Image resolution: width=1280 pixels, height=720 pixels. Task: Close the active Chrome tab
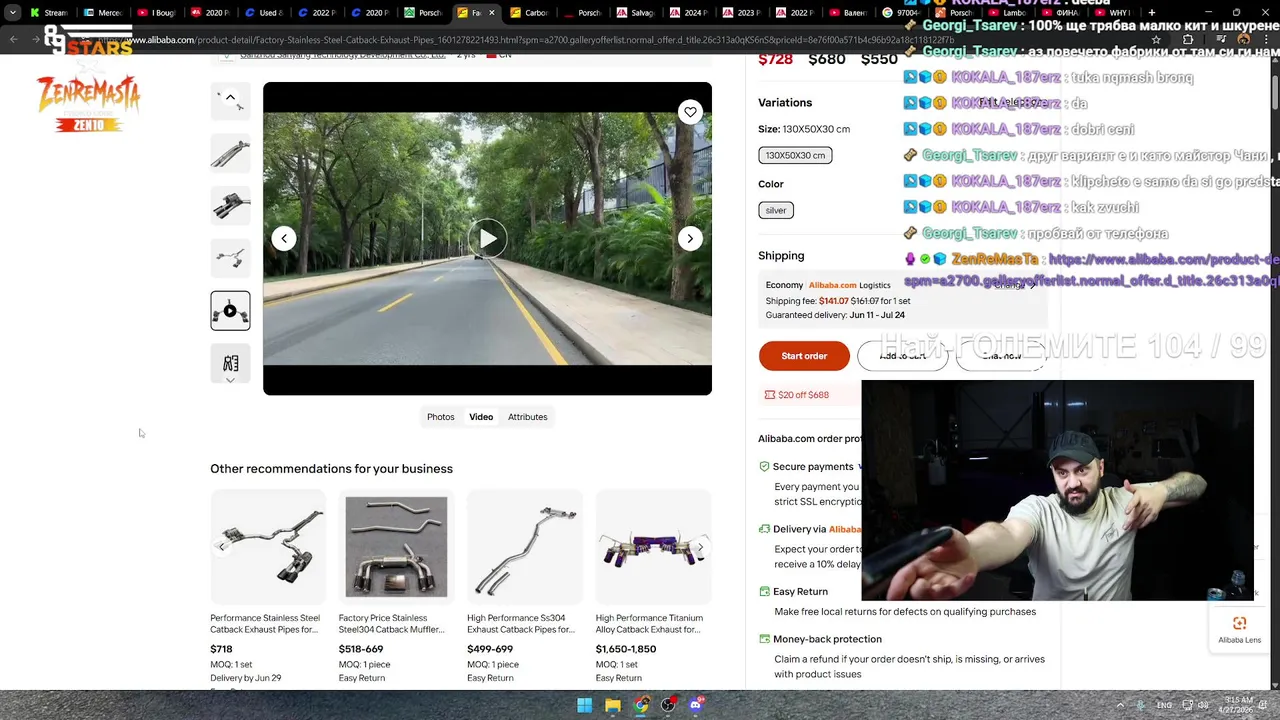click(491, 13)
